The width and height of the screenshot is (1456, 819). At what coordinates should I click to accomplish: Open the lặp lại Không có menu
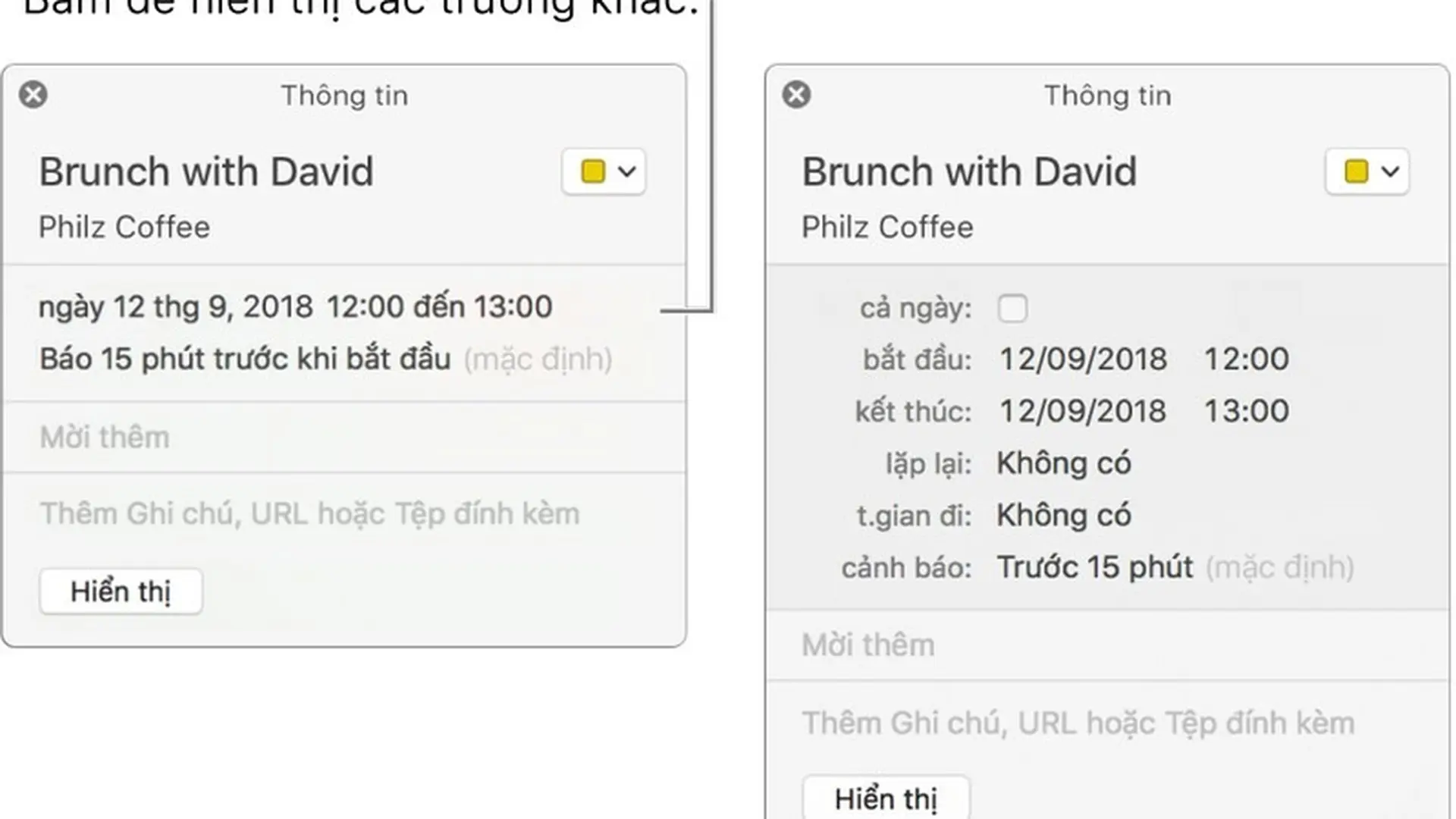1063,463
